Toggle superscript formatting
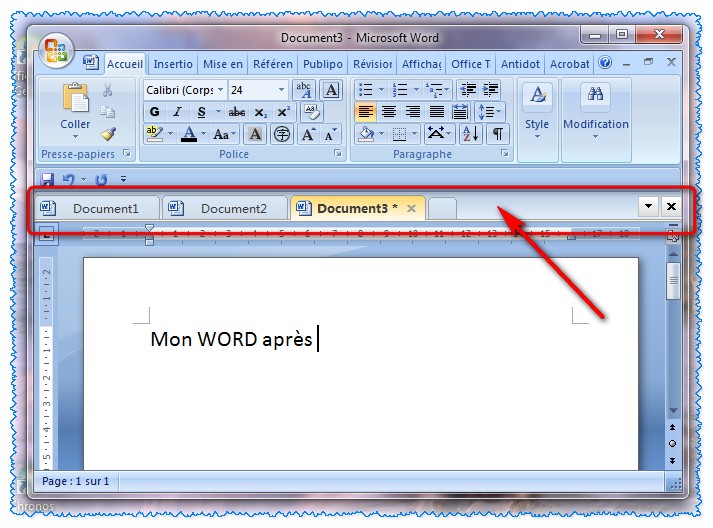 point(284,112)
